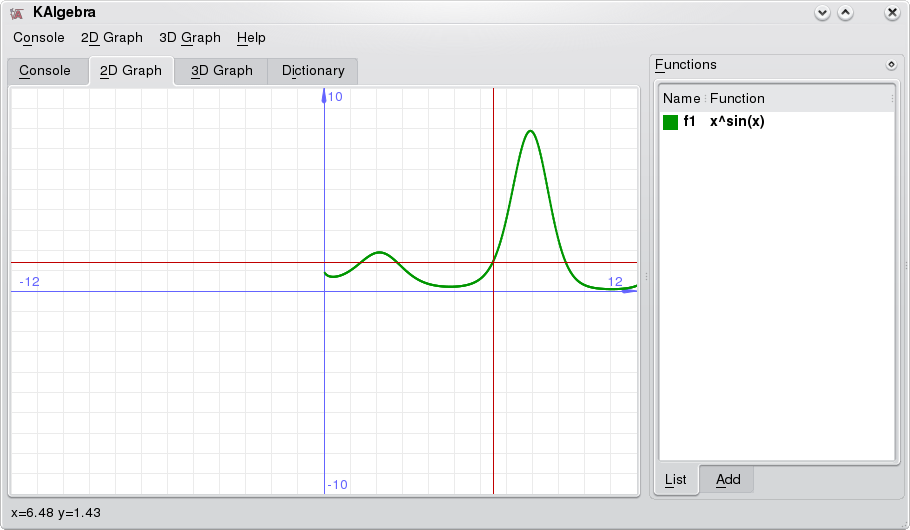This screenshot has width=910, height=530.
Task: Open the Help menu
Action: (x=251, y=38)
